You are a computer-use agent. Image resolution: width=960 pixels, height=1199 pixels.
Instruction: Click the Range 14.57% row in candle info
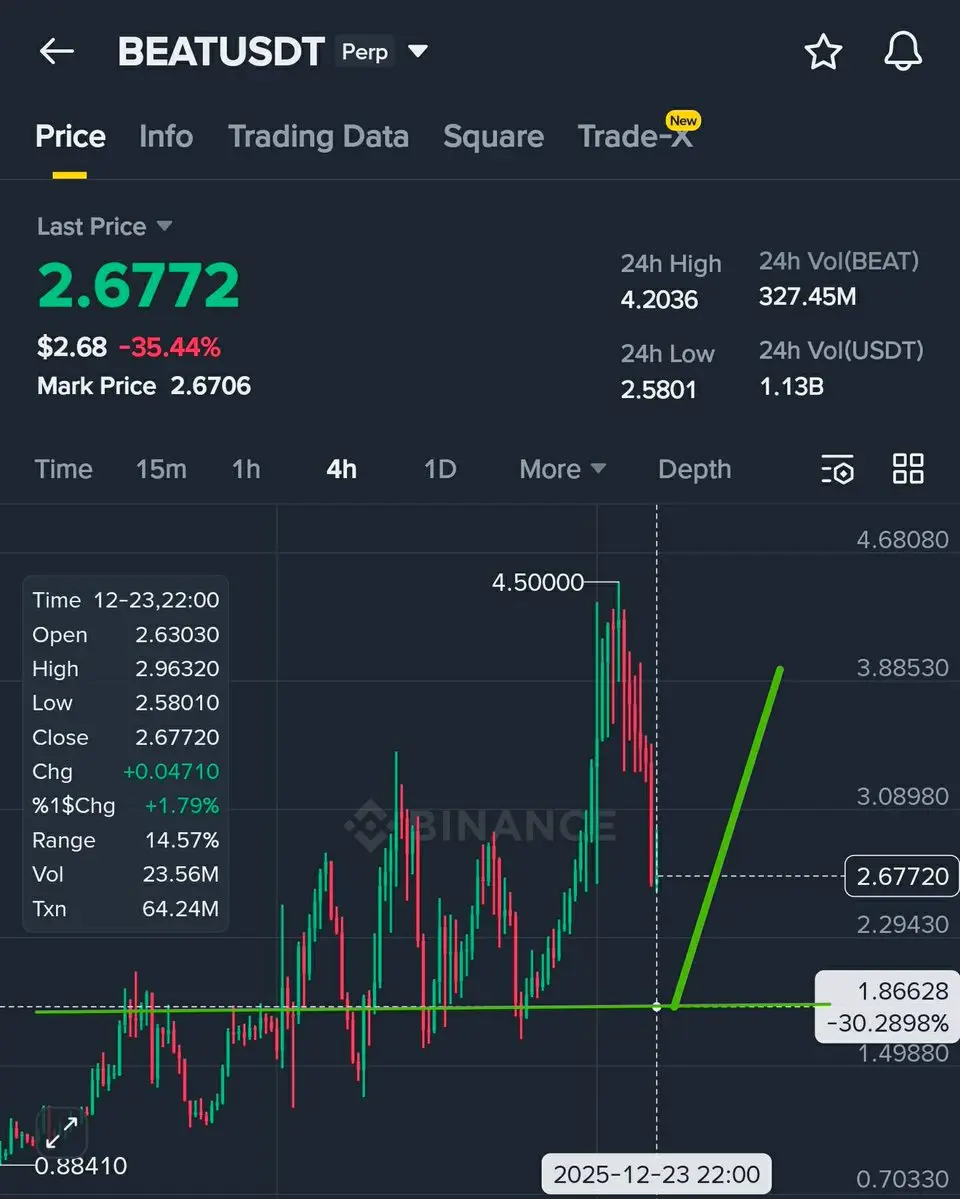[x=125, y=840]
